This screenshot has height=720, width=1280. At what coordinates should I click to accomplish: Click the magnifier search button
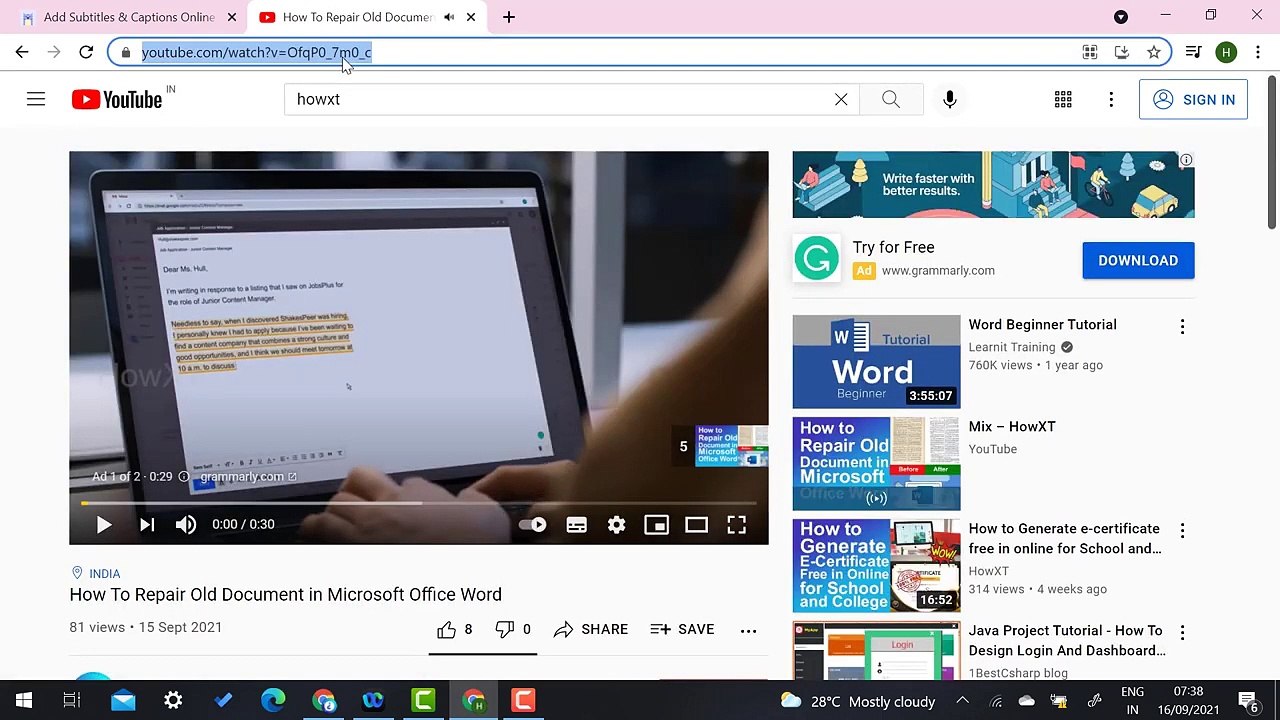[891, 99]
